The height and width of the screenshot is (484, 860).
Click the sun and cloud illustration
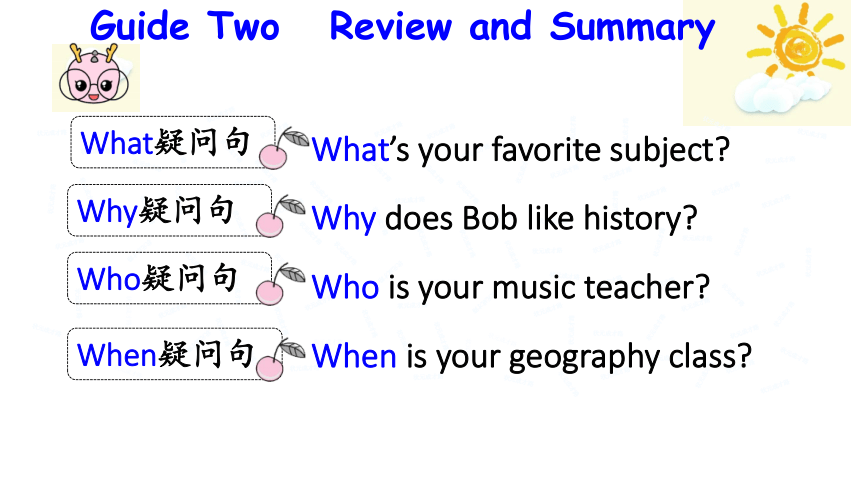767,63
